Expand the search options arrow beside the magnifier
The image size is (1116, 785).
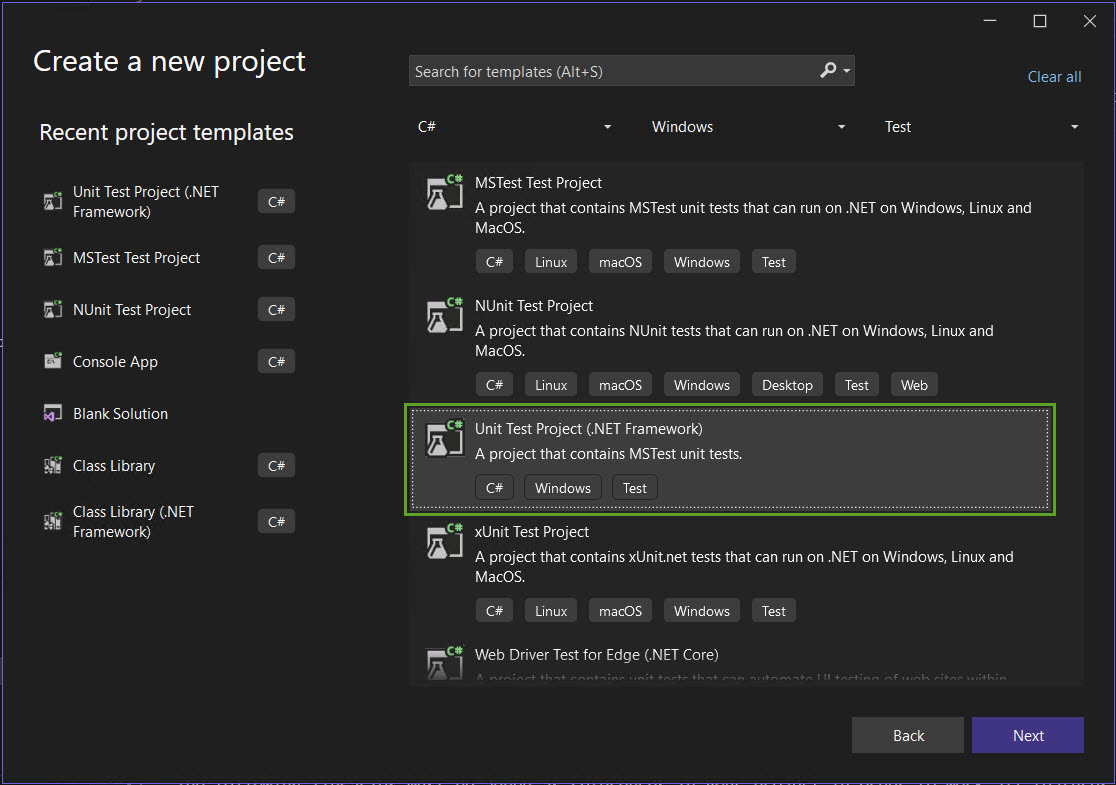(x=847, y=70)
